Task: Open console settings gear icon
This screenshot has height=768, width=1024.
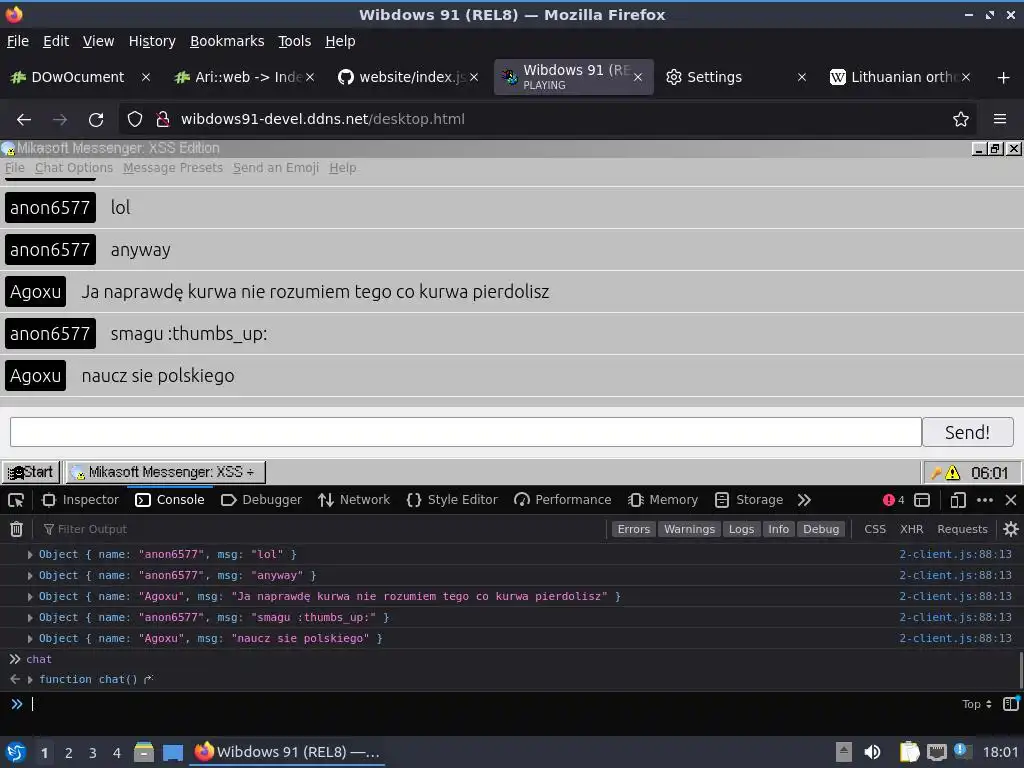Action: point(1011,529)
